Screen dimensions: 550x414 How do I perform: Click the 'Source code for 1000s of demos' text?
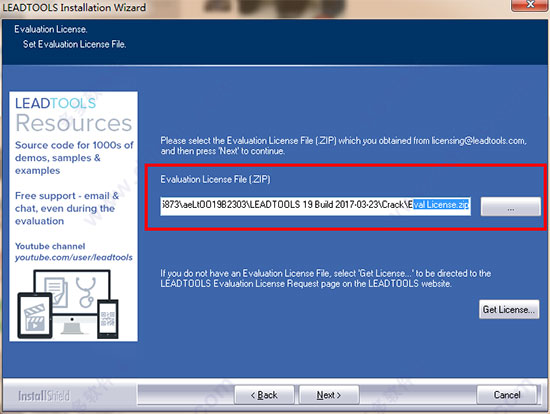[x=74, y=158]
